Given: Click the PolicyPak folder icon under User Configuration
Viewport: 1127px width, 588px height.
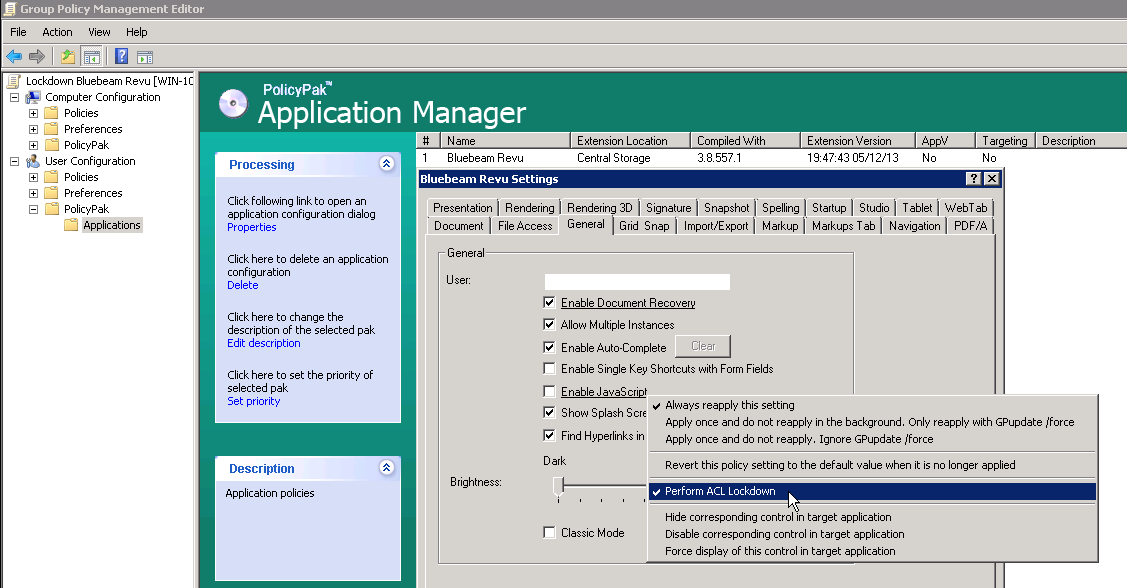Looking at the screenshot, I should coord(51,208).
